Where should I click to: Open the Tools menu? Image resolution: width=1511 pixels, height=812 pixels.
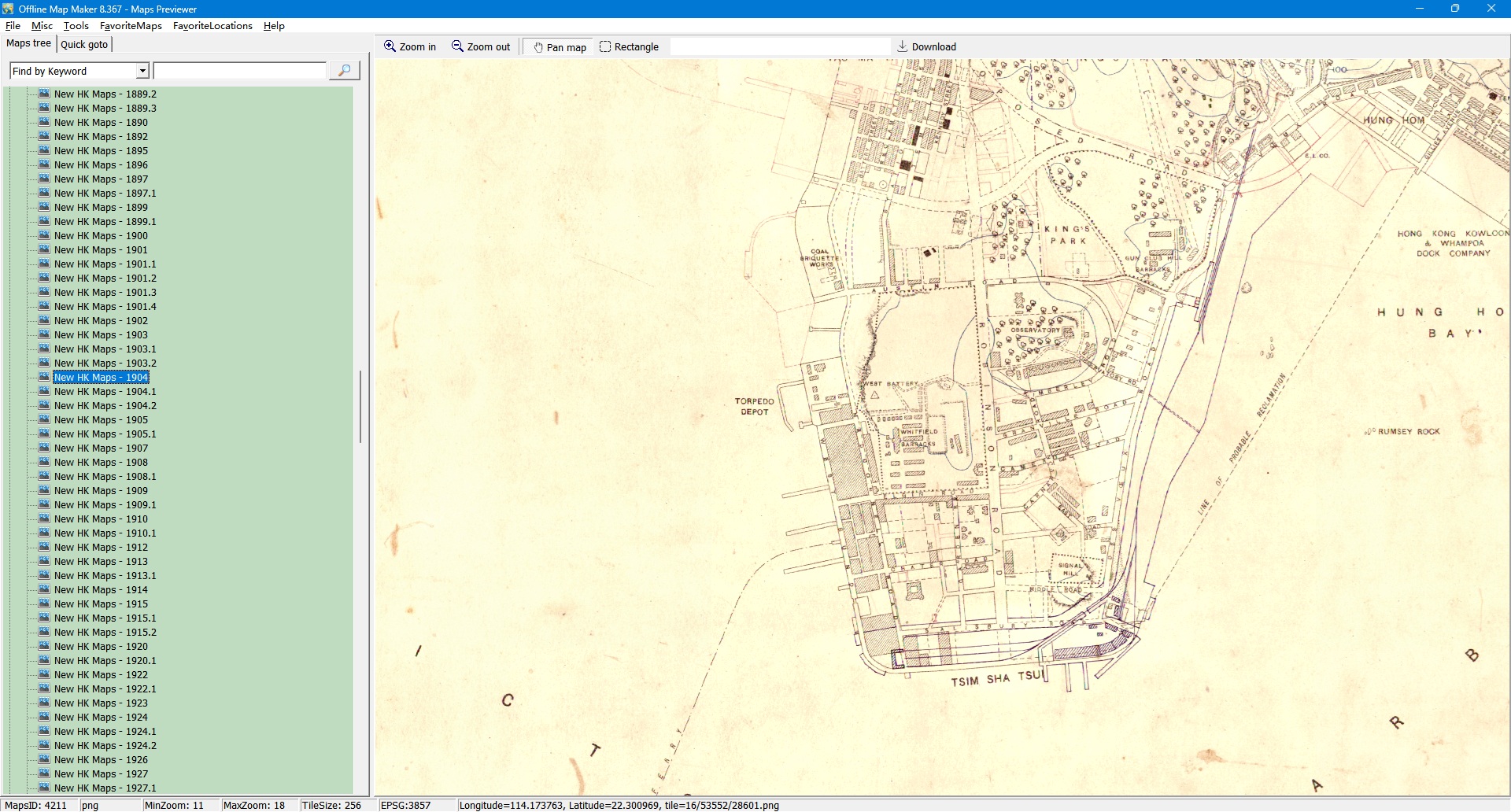click(76, 26)
